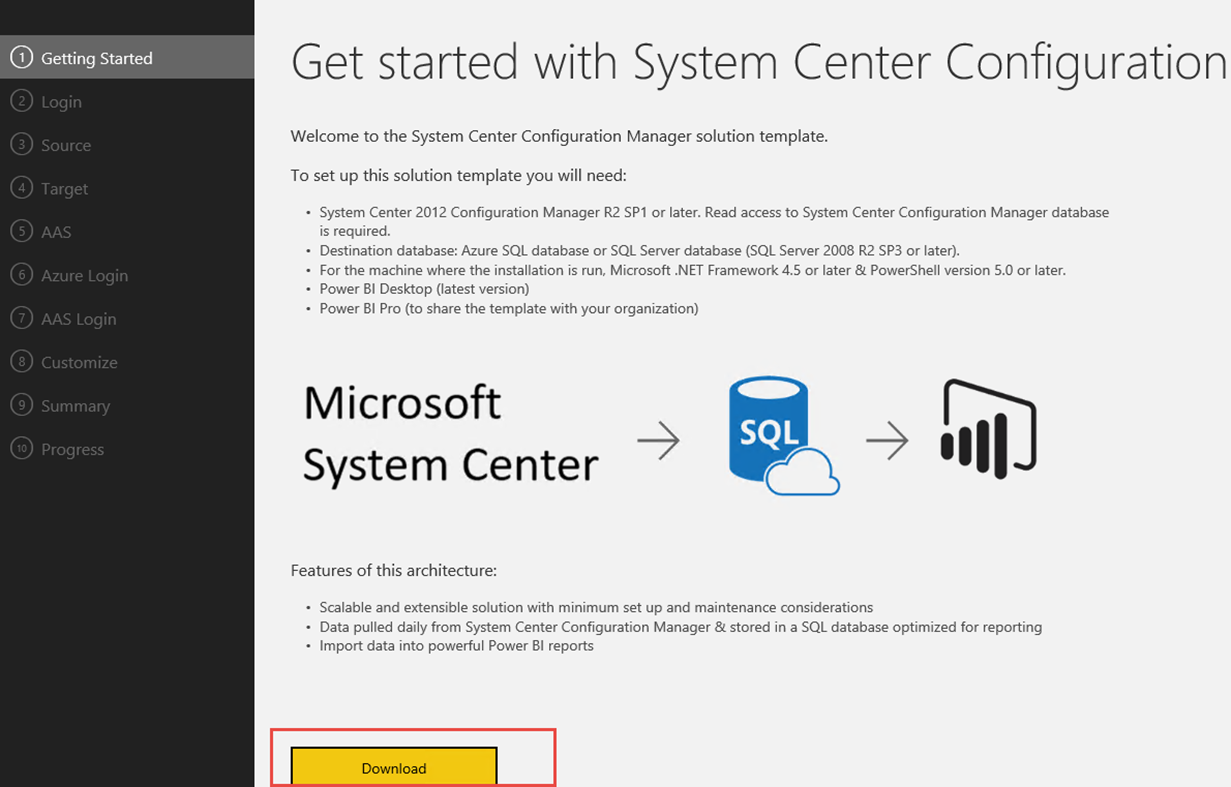Click the step 8 number circle
The width and height of the screenshot is (1231, 787).
point(21,361)
